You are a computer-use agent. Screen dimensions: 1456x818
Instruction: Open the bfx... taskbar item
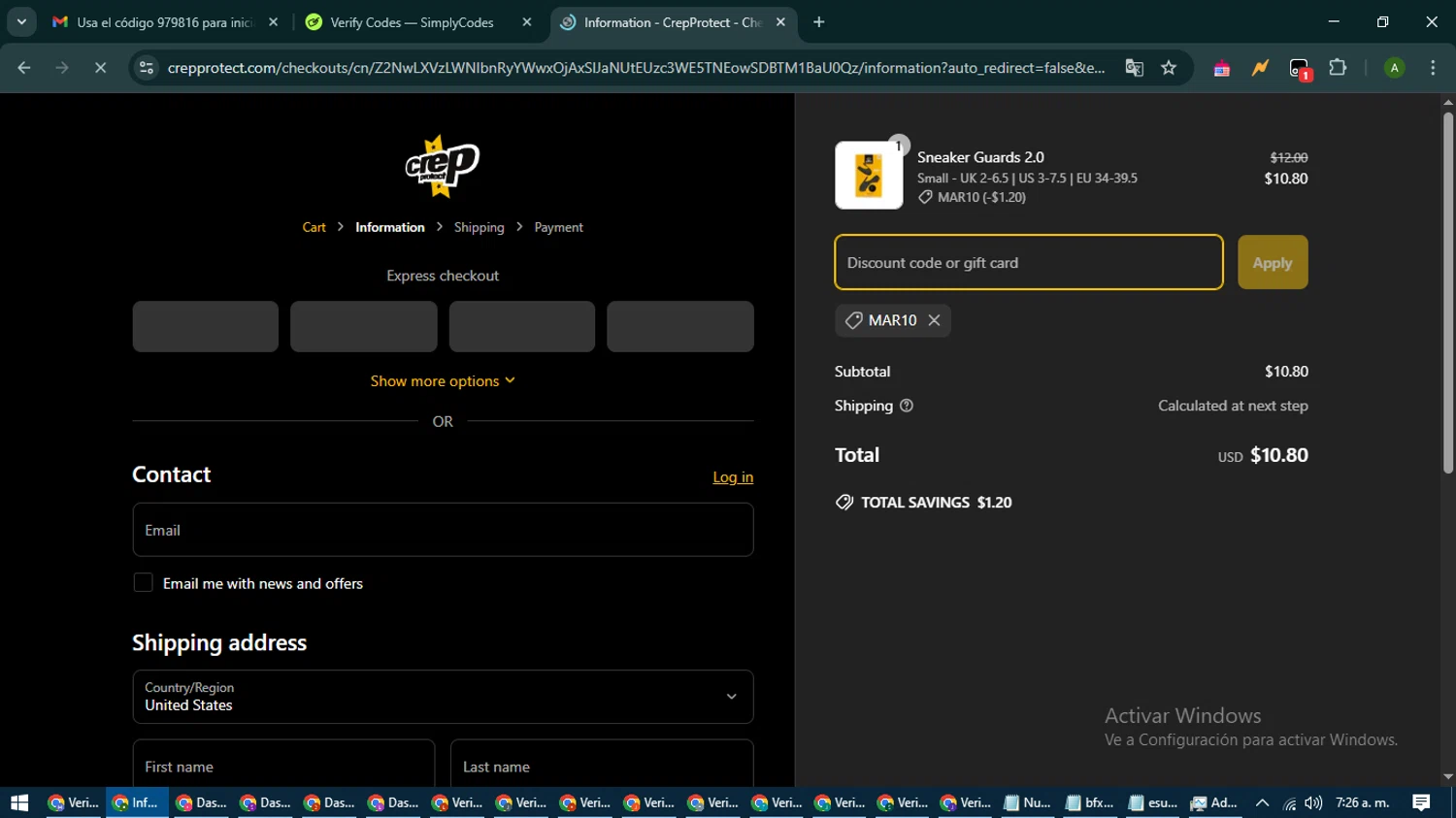pyautogui.click(x=1090, y=802)
